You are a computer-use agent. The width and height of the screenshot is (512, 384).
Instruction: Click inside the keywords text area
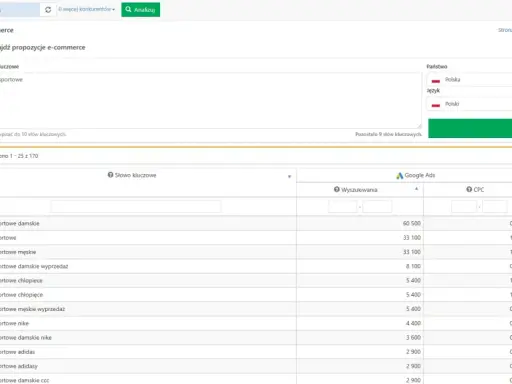[210, 100]
